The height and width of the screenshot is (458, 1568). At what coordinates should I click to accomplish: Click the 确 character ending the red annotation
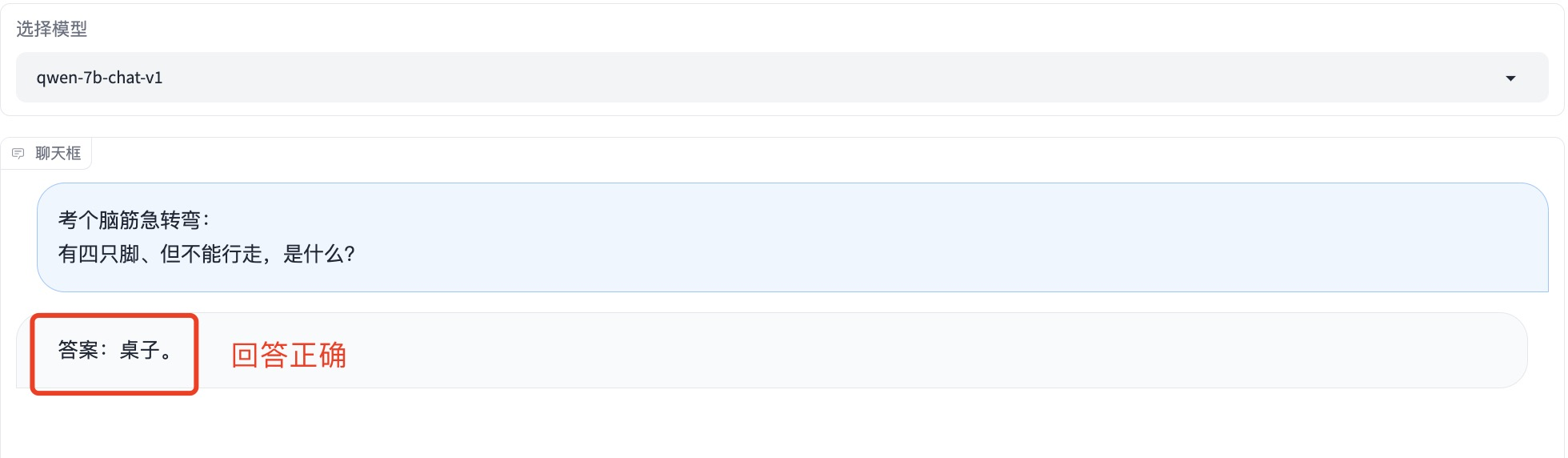click(x=333, y=355)
